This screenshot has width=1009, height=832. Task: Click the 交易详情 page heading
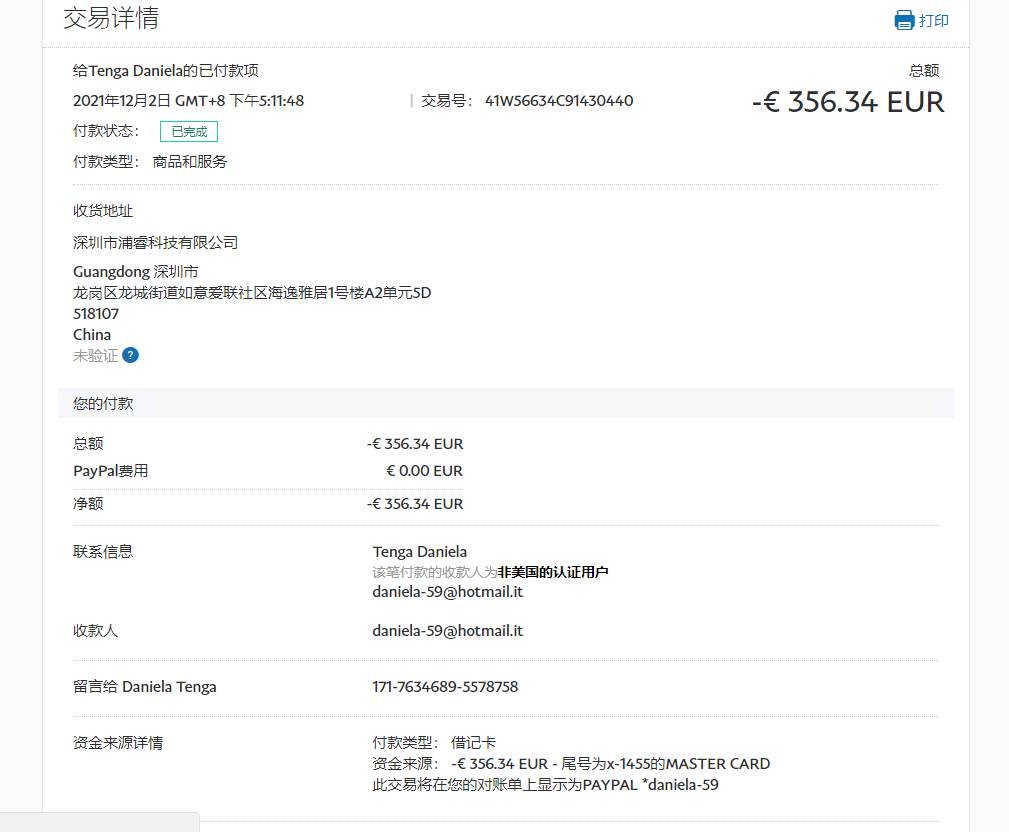pyautogui.click(x=110, y=18)
